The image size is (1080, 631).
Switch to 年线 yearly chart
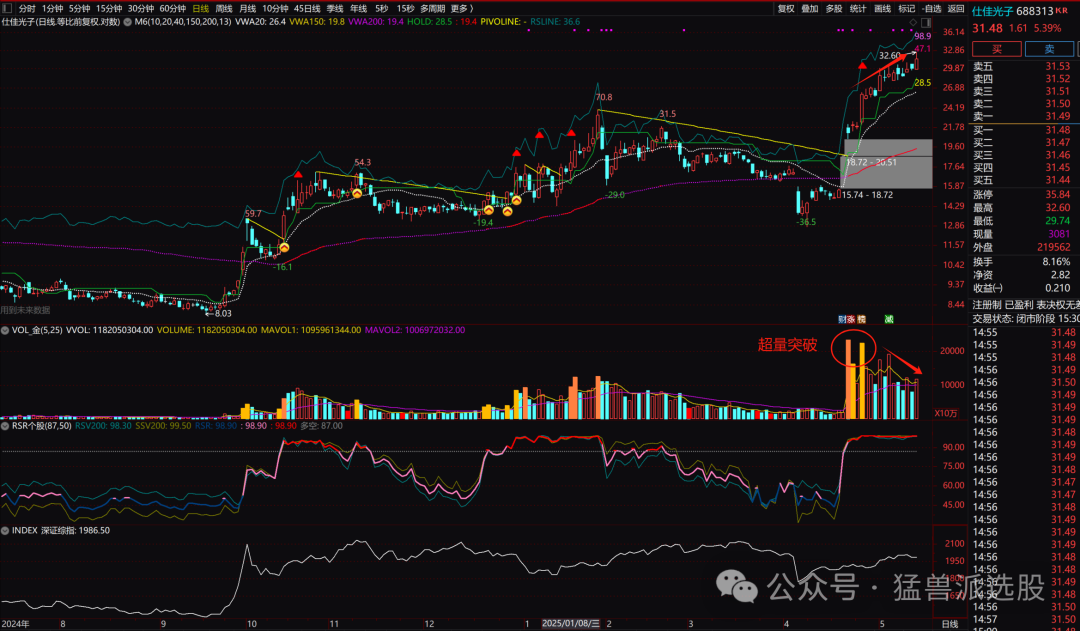point(358,9)
